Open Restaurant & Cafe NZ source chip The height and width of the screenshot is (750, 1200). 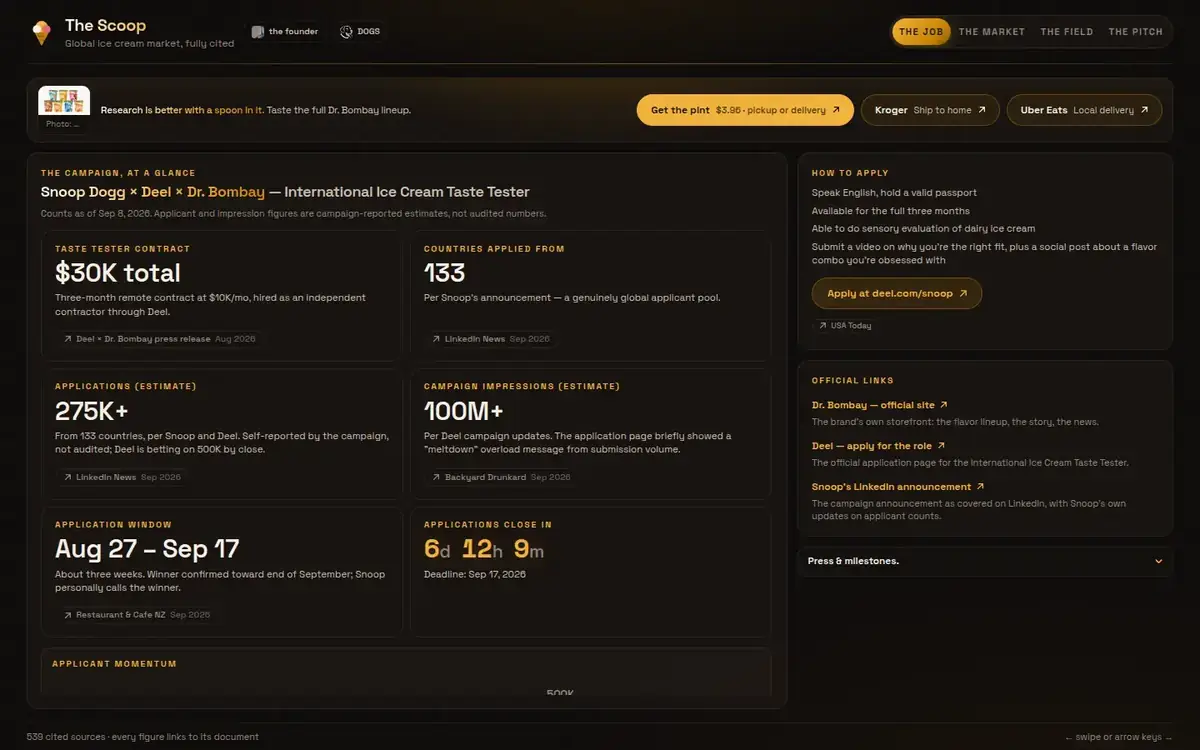tap(136, 615)
